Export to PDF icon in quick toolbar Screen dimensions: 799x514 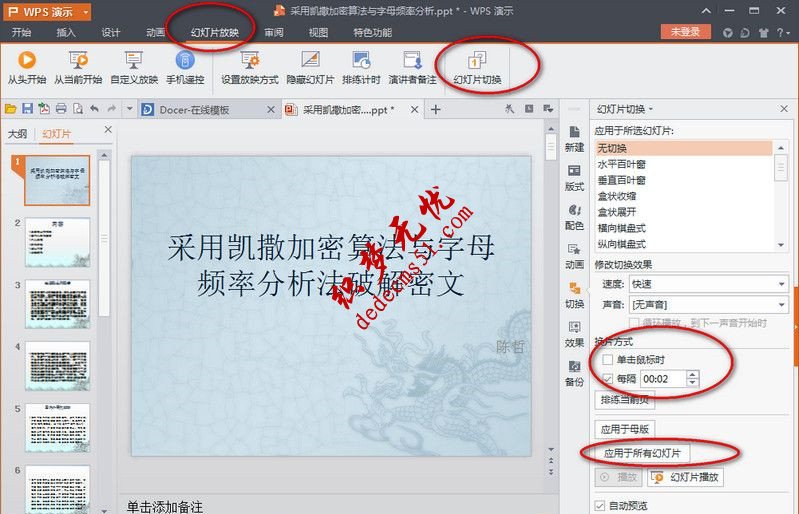[44, 109]
